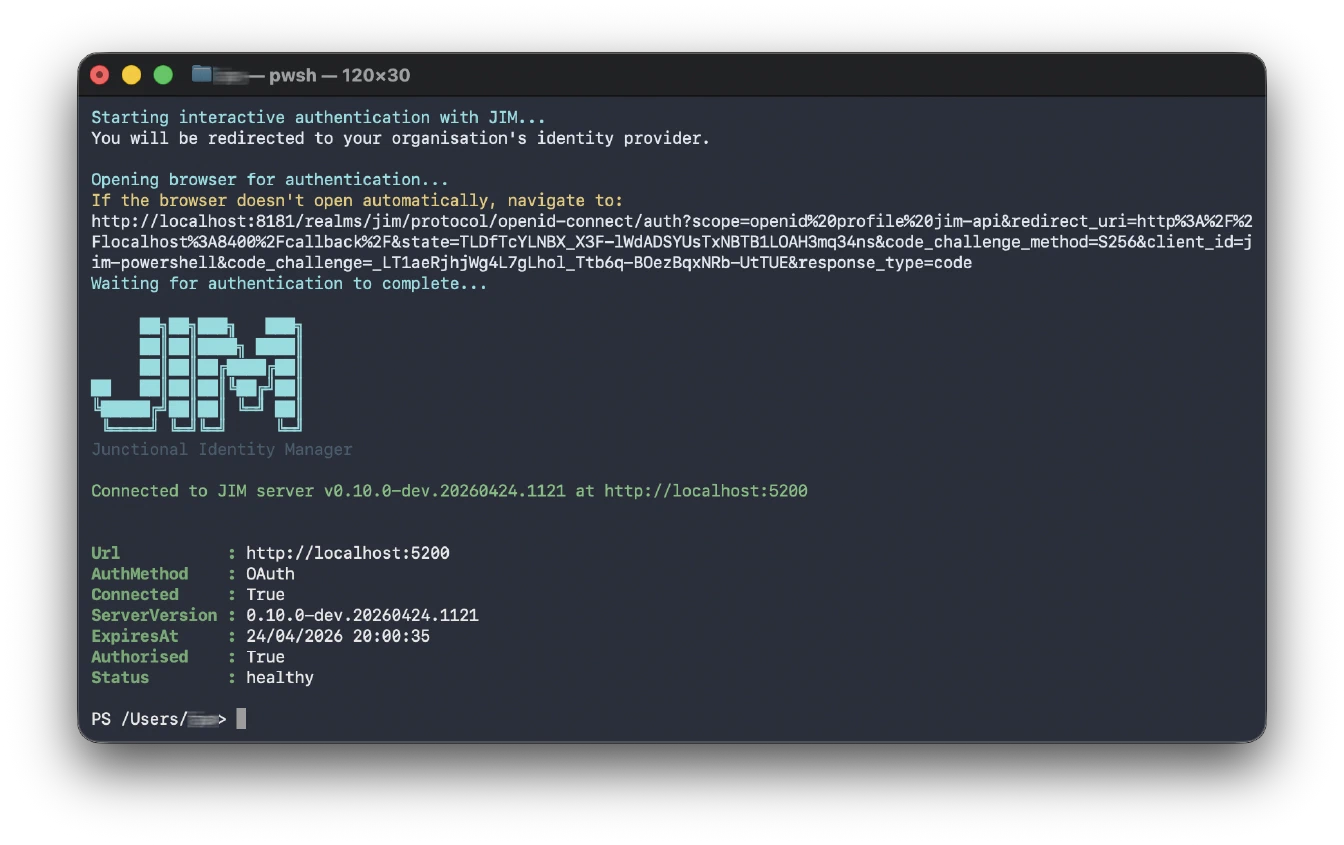Select the Waiting for authentication message
Screen dimensions: 1344x845
288,283
